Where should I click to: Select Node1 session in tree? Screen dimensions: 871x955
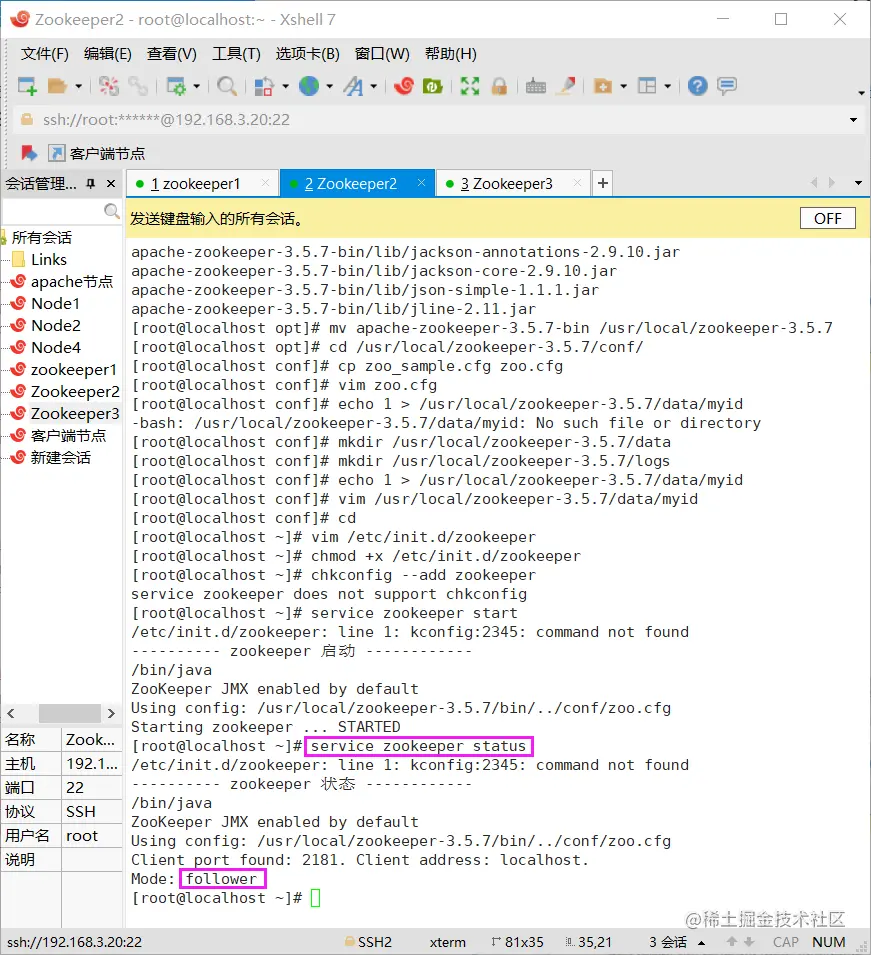55,303
